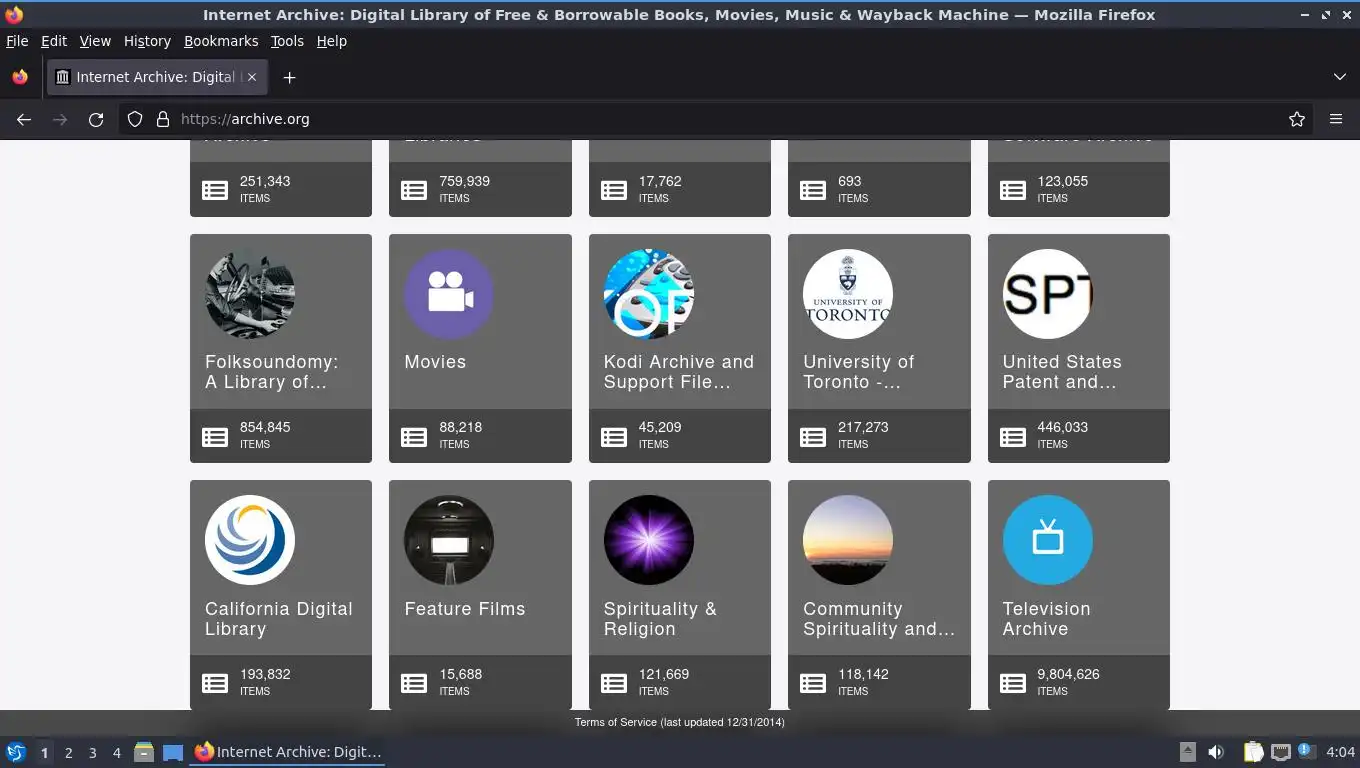This screenshot has width=1360, height=768.
Task: Open the Help menu
Action: click(x=332, y=41)
